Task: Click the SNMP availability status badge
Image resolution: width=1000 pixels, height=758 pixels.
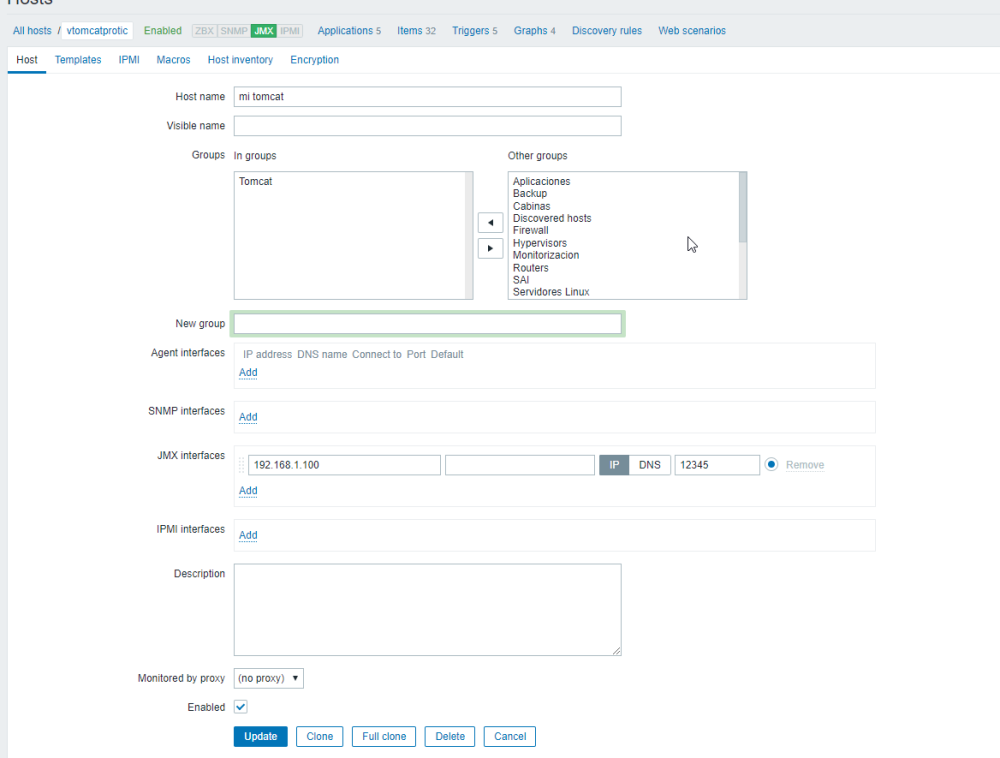Action: [233, 31]
